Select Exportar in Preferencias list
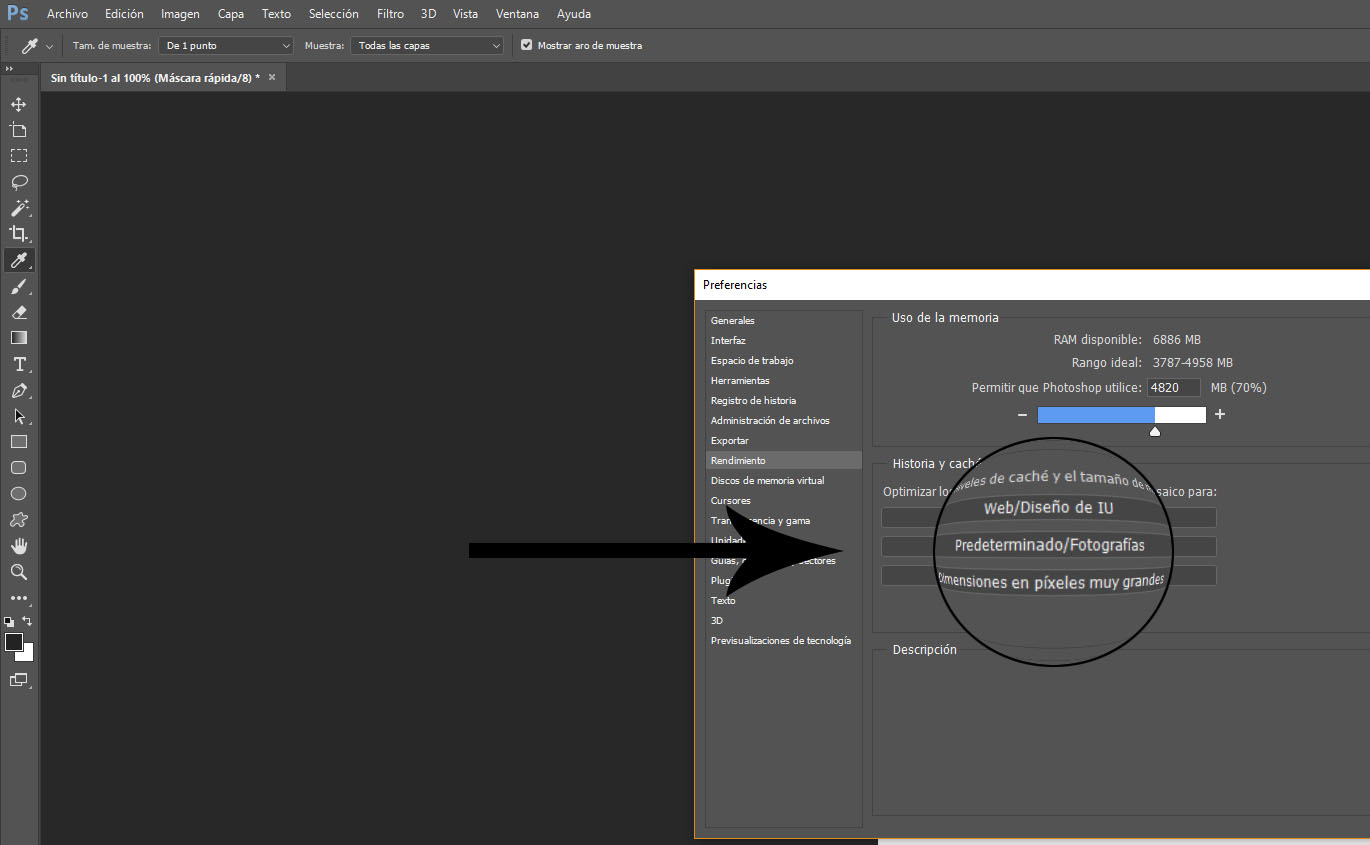1370x845 pixels. [x=784, y=440]
